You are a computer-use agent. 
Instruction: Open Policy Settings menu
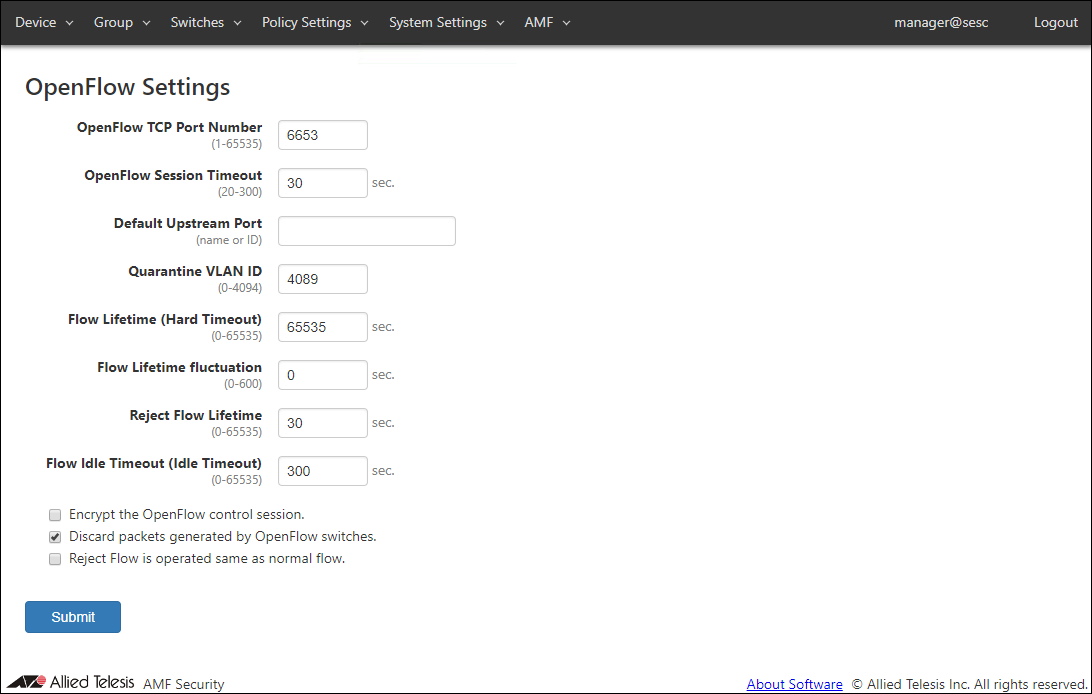pyautogui.click(x=315, y=22)
